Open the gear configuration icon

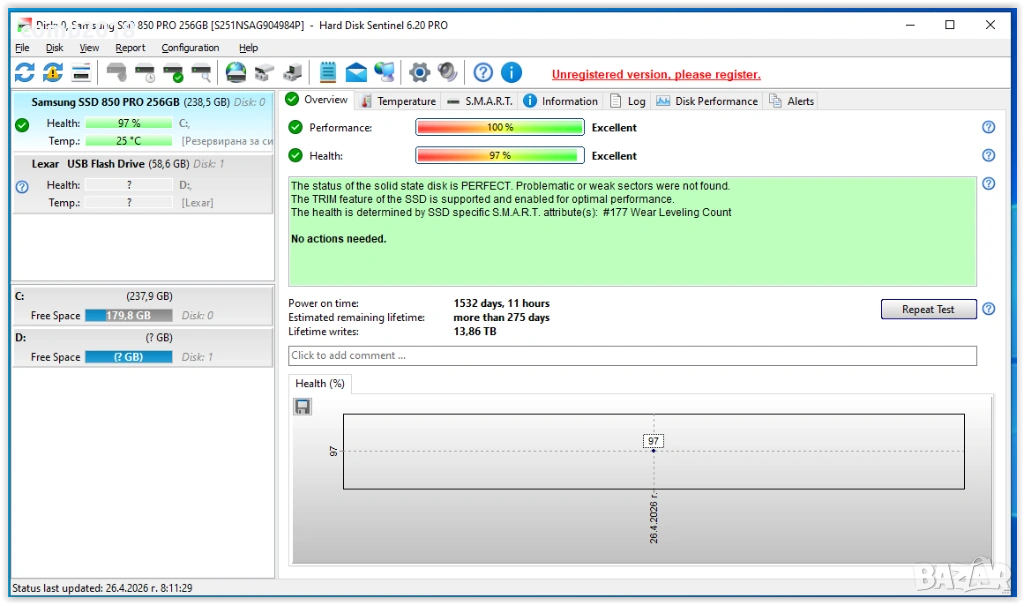click(x=420, y=72)
